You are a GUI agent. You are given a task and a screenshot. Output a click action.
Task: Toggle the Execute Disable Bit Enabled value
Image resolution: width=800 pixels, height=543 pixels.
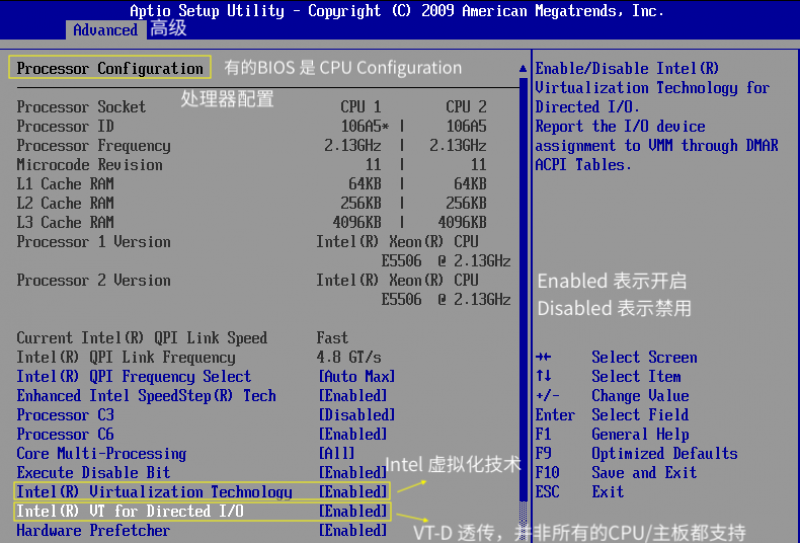(x=352, y=472)
